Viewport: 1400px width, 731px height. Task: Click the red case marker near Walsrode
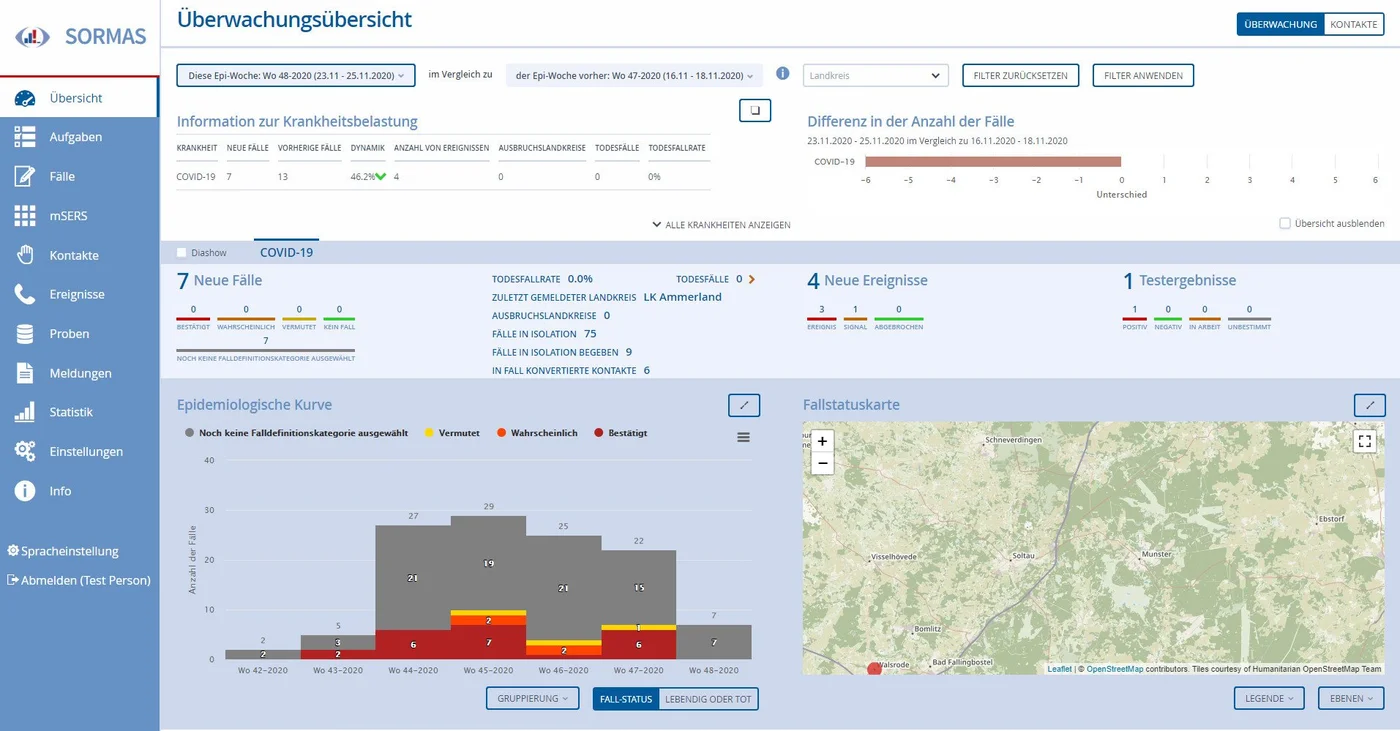click(874, 668)
